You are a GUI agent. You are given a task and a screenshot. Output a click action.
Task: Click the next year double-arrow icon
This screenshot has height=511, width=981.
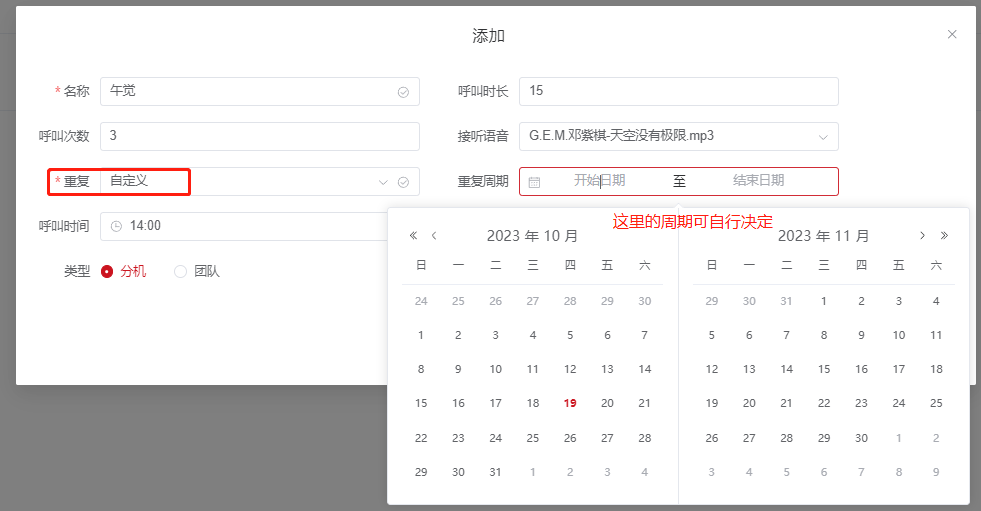click(944, 236)
